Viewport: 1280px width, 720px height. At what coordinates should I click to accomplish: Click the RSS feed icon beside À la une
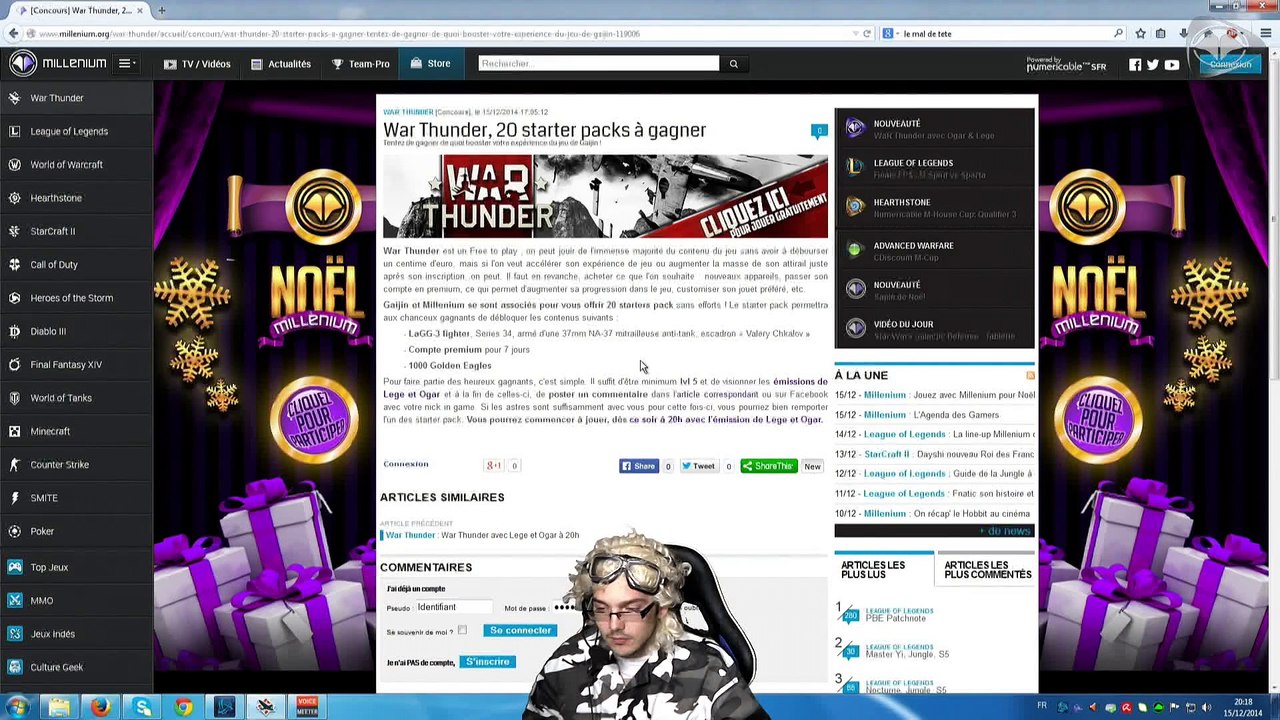1030,375
